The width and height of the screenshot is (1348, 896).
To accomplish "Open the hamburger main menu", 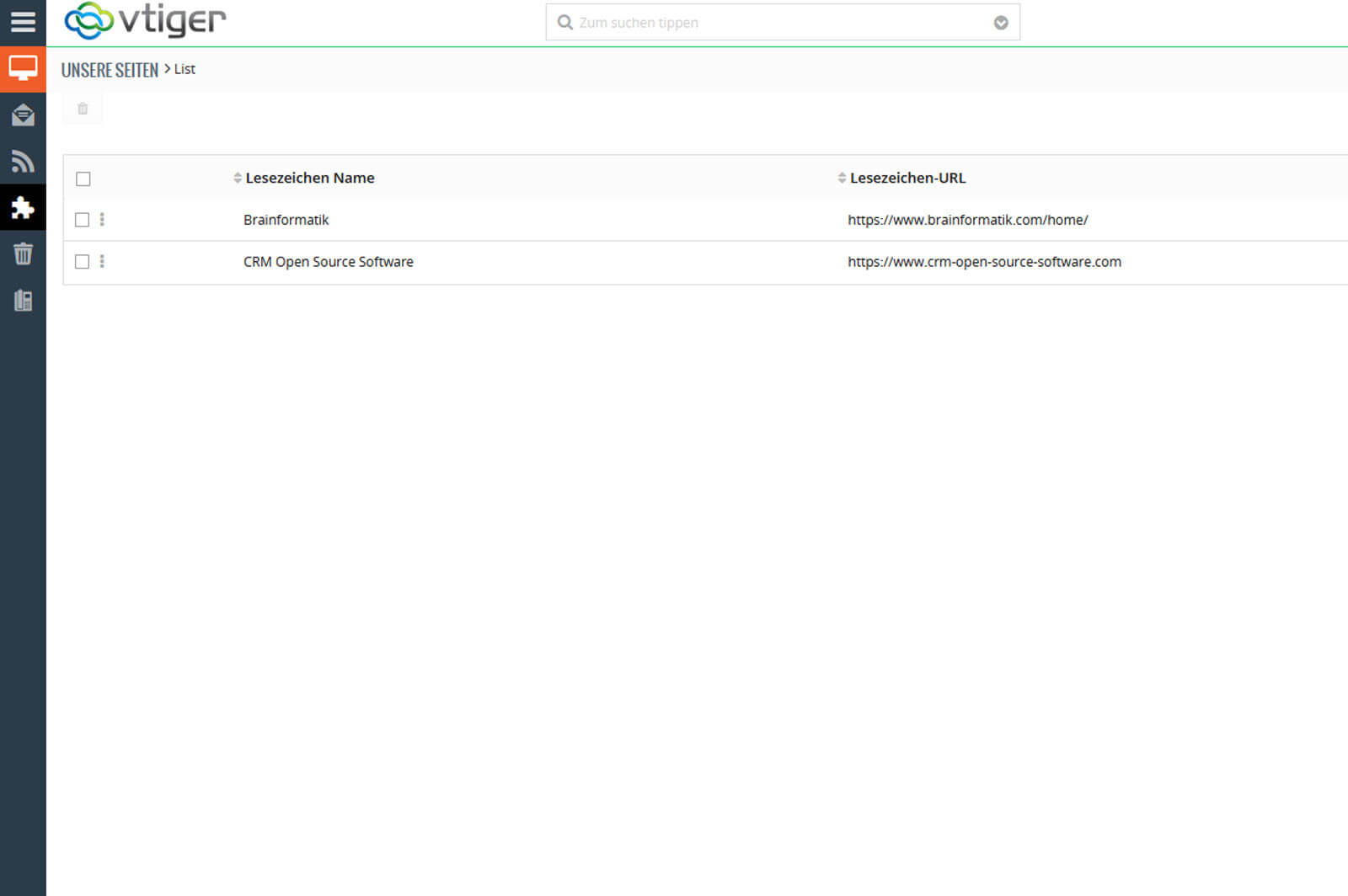I will (23, 22).
